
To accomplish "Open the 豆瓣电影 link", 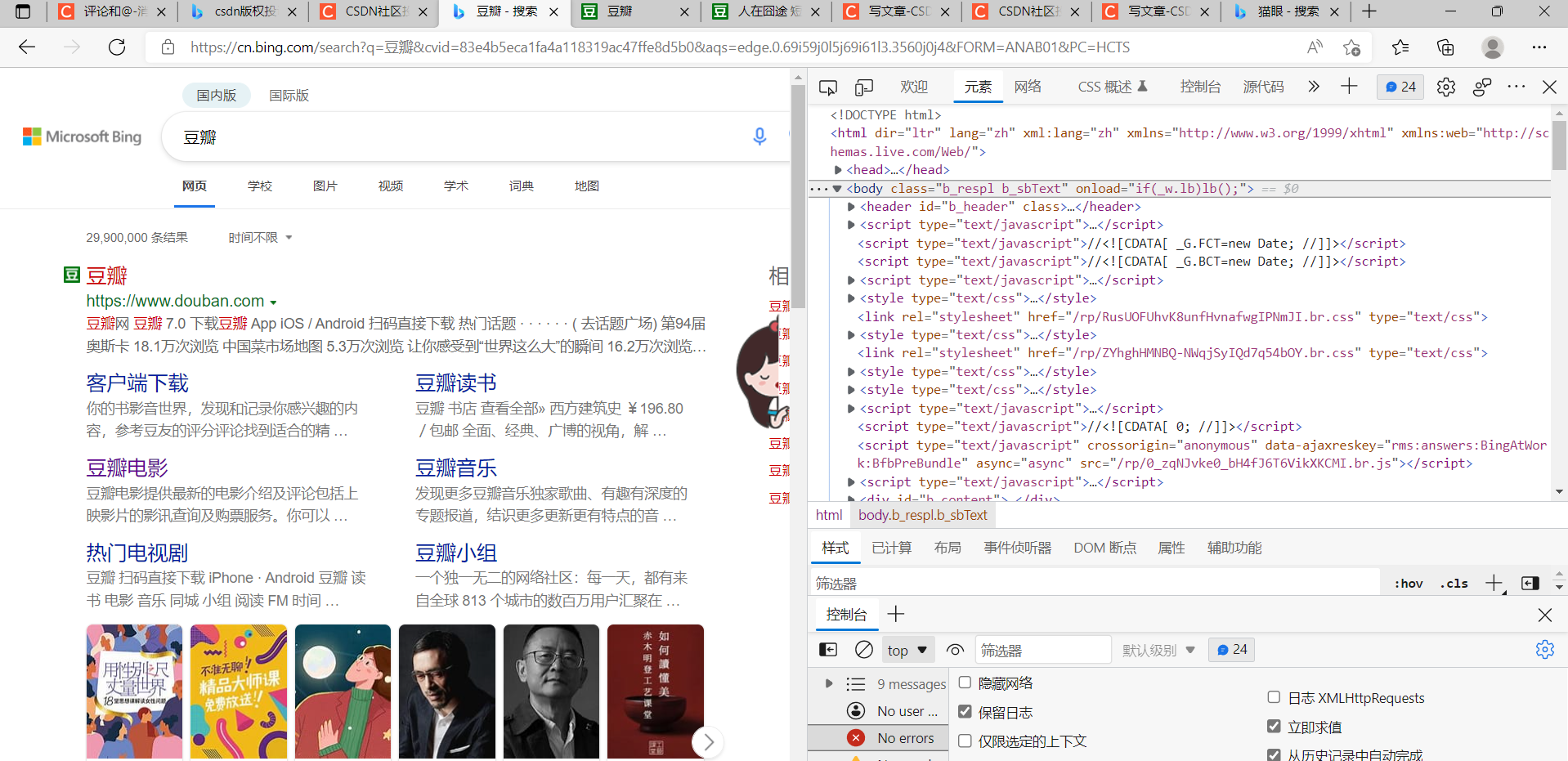I will [x=126, y=468].
